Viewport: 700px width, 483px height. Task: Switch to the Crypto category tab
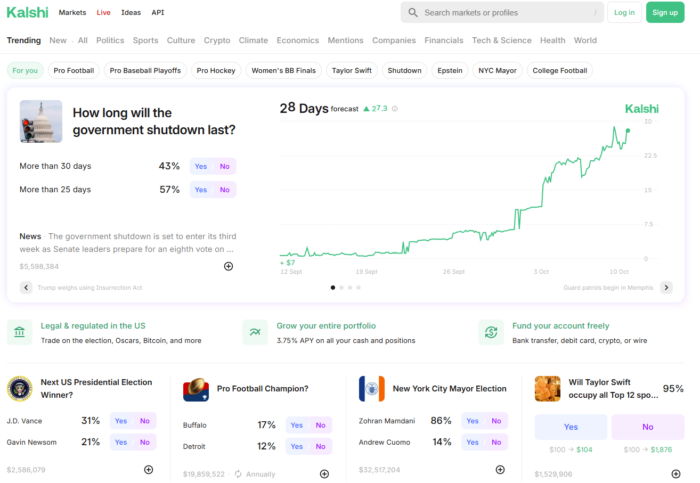point(217,41)
